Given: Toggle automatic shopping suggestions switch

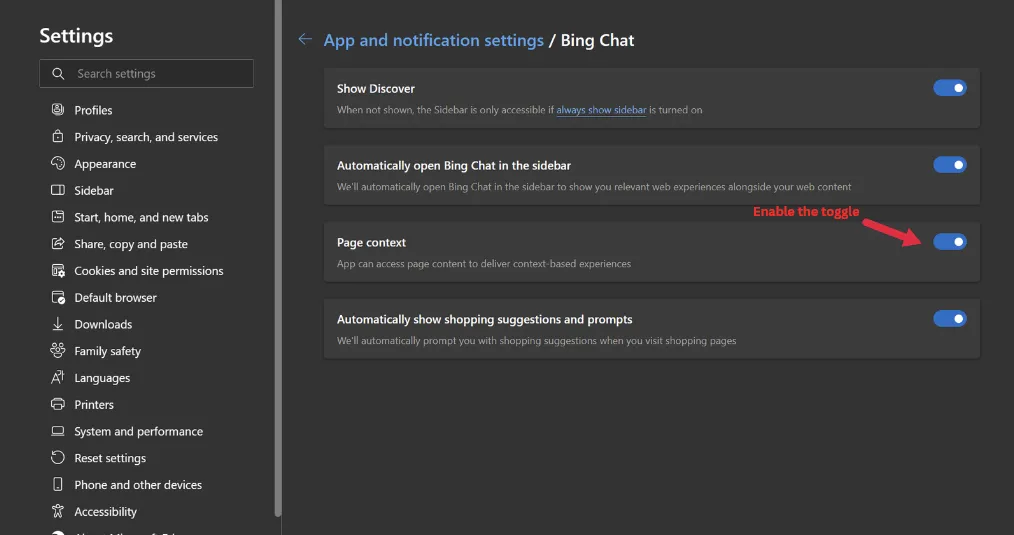Looking at the screenshot, I should click(949, 319).
